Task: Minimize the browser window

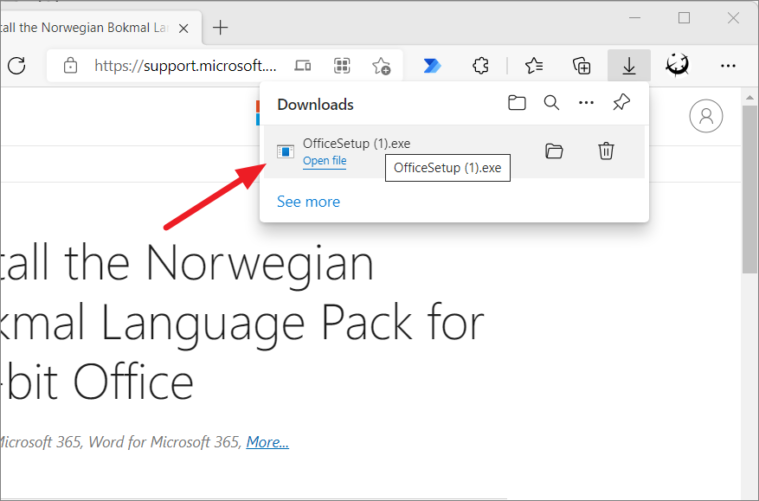Action: pos(635,18)
